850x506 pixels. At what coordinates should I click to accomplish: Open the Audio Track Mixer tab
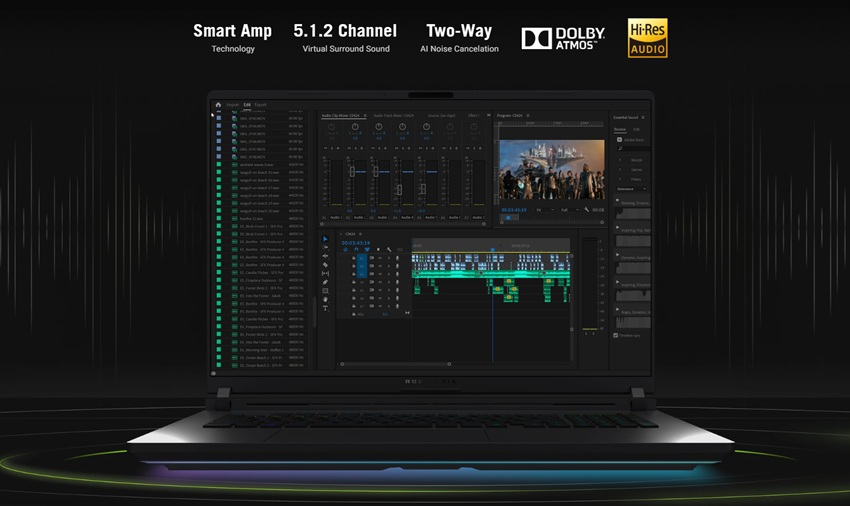point(394,116)
